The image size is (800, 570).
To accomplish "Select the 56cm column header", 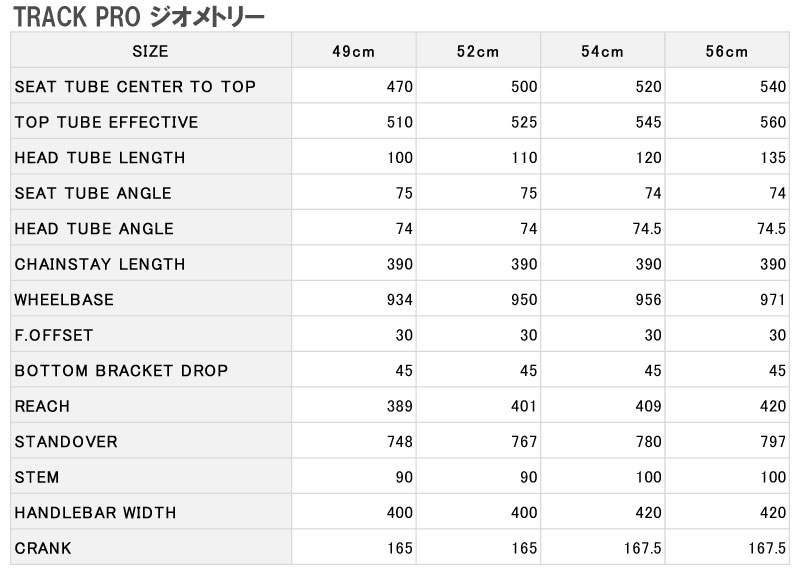I will (727, 51).
